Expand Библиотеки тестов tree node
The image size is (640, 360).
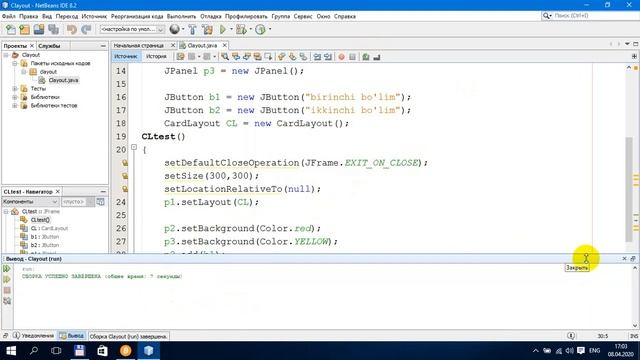tap(15, 106)
